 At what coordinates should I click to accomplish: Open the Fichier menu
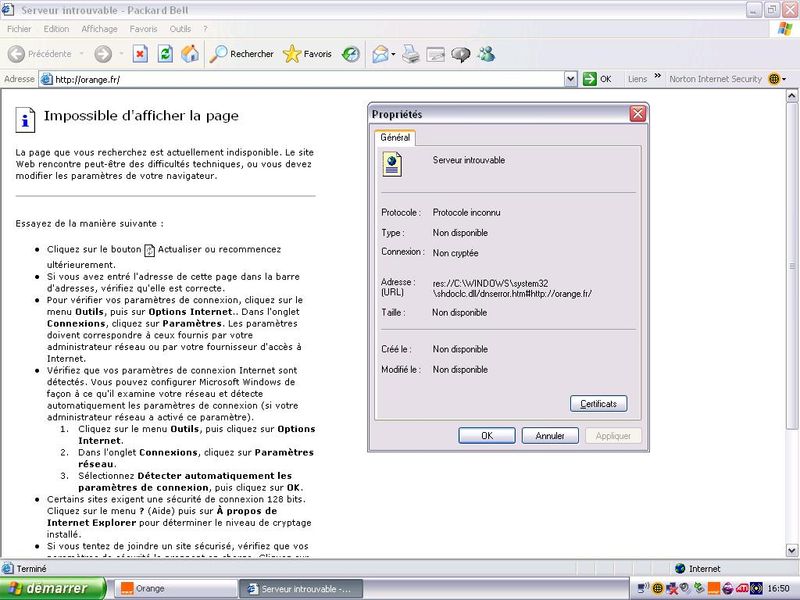pyautogui.click(x=19, y=29)
